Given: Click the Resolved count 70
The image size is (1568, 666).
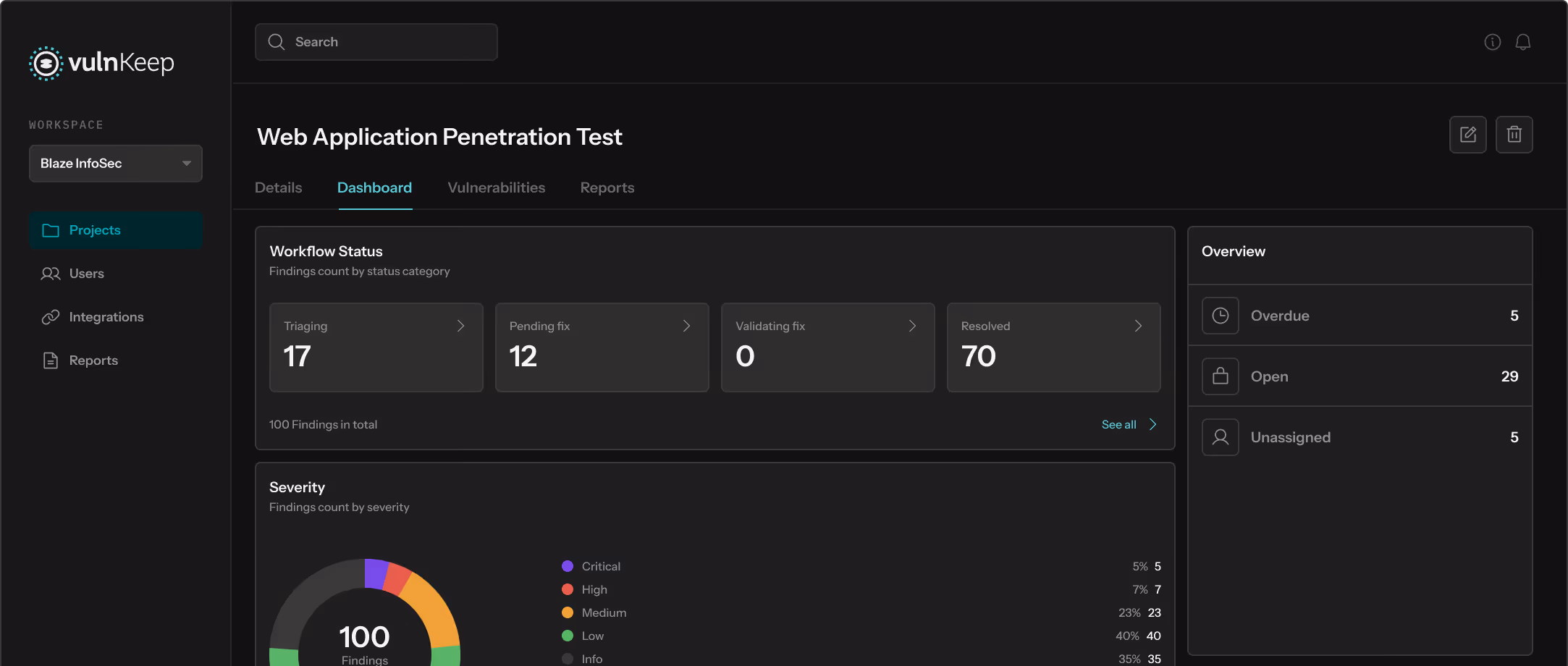Looking at the screenshot, I should (979, 356).
